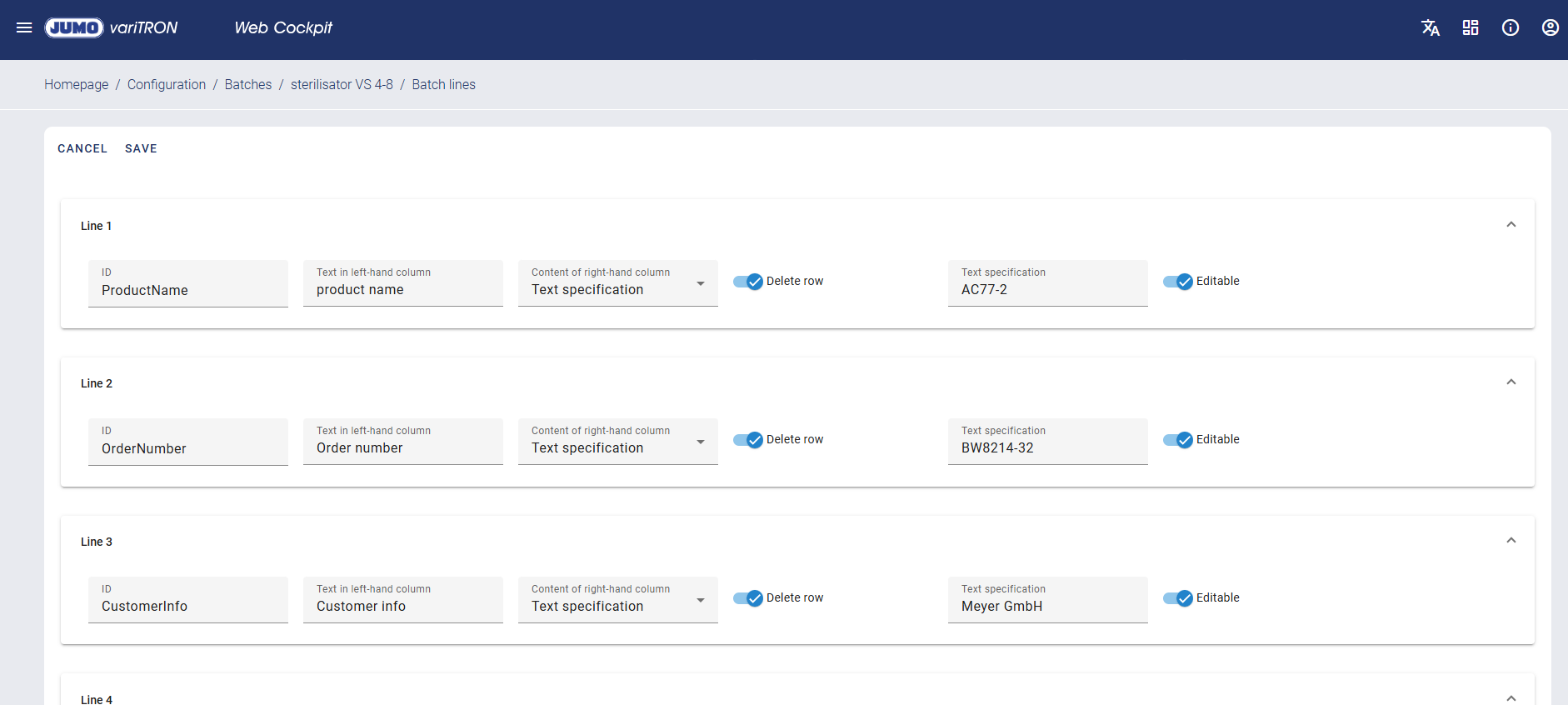The height and width of the screenshot is (705, 1568).
Task: Open the info icon in header
Action: [x=1511, y=27]
